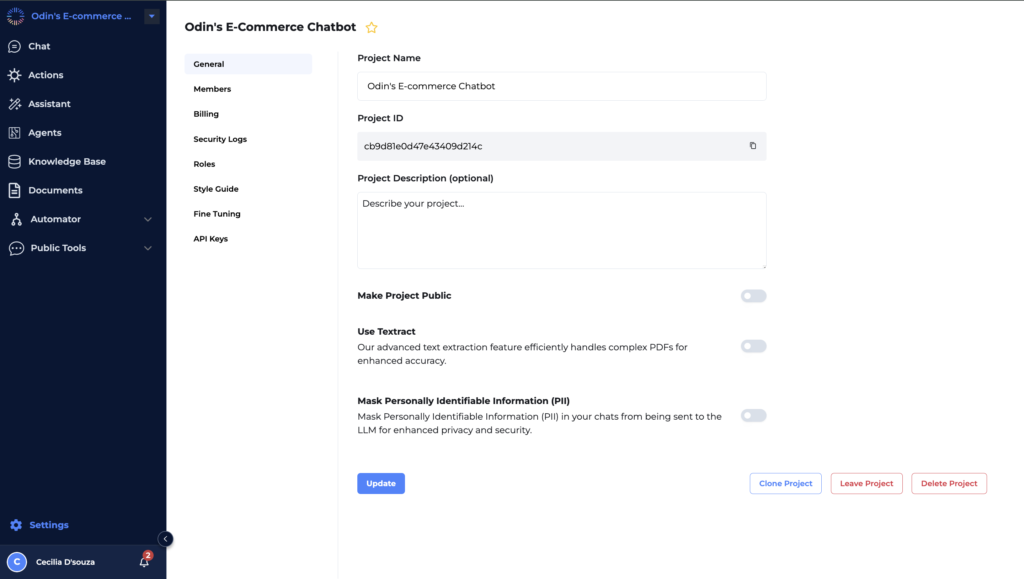Image resolution: width=1024 pixels, height=579 pixels.
Task: Star Odin's E-Commerce Chatbot project
Action: [x=371, y=28]
